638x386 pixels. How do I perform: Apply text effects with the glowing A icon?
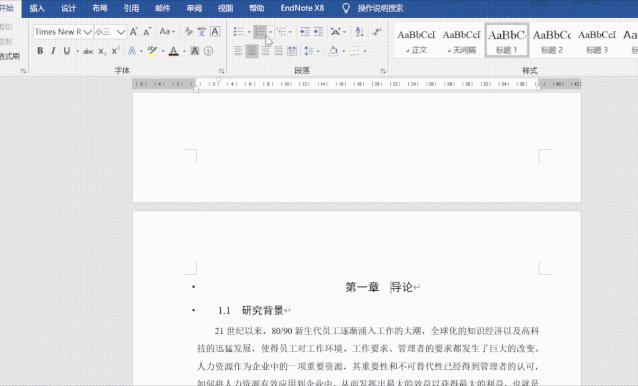tap(132, 51)
